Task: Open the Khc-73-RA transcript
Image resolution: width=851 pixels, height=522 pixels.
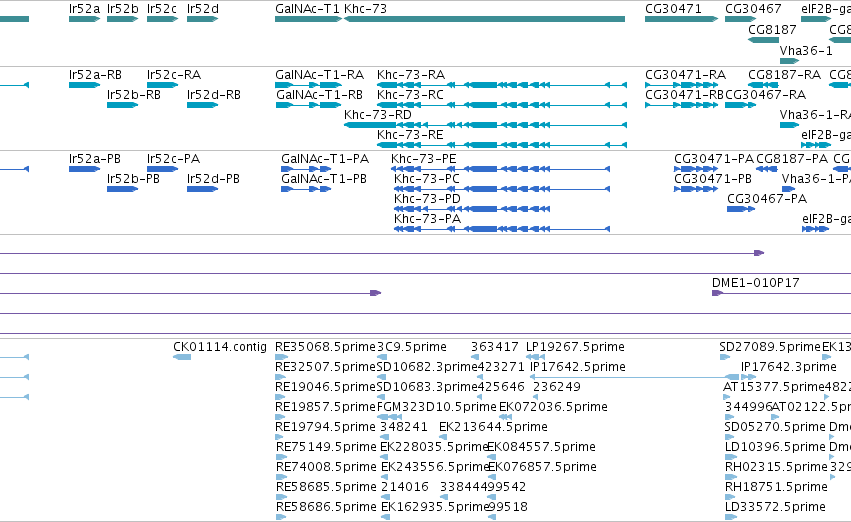Action: pyautogui.click(x=502, y=85)
